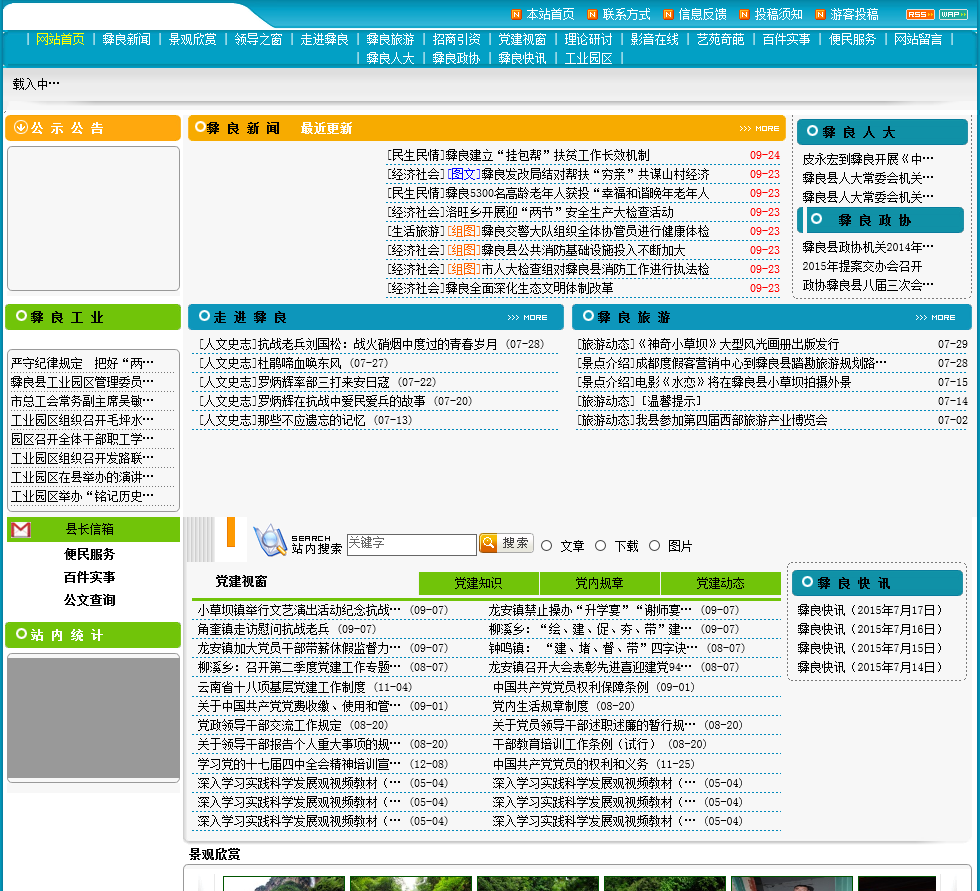
Task: Click the circle icon beside 彝良工业 header
Action: (x=21, y=316)
